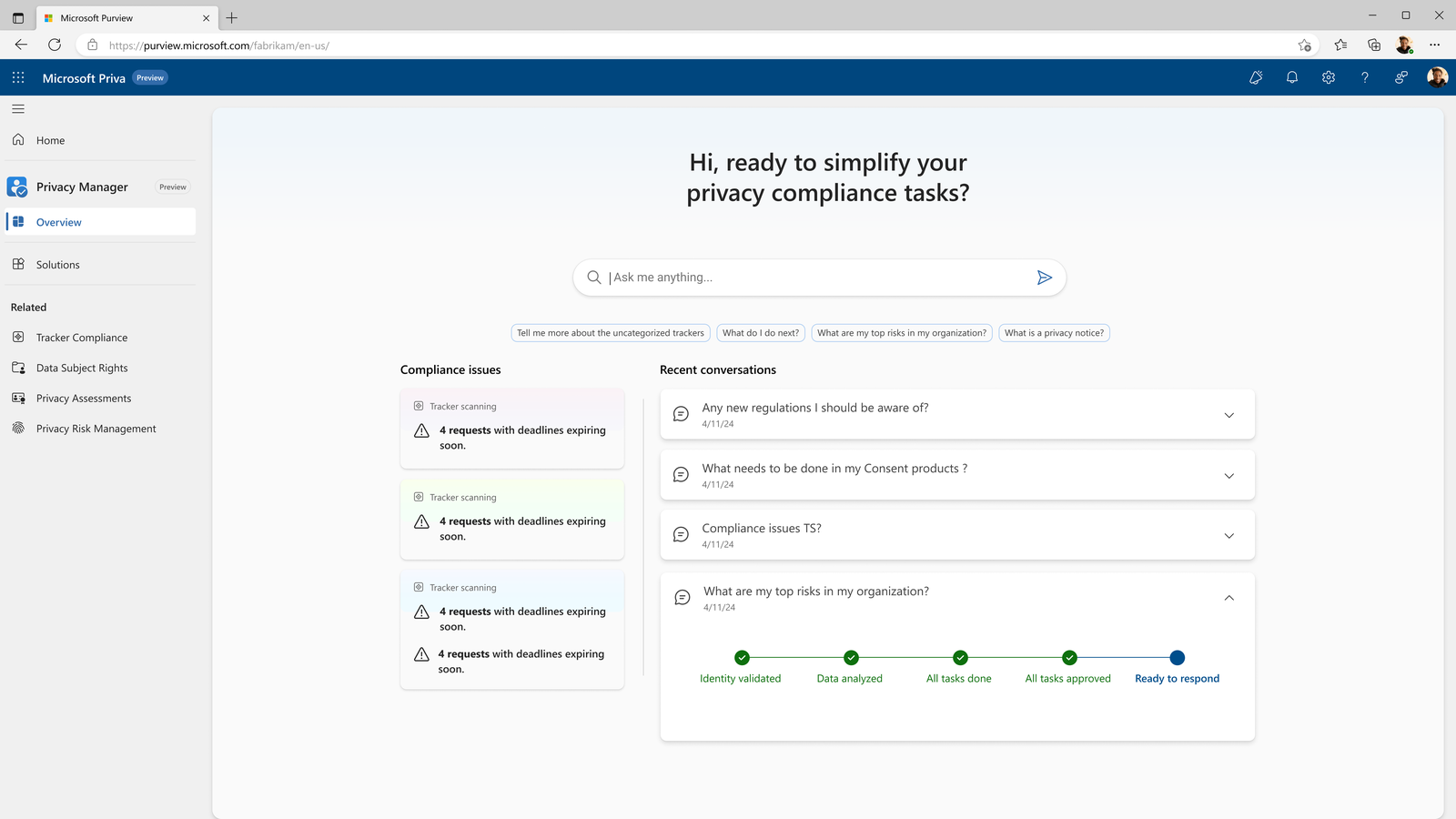Collapse 'top risks in my organization' conversation
1456x819 pixels.
(x=1228, y=598)
